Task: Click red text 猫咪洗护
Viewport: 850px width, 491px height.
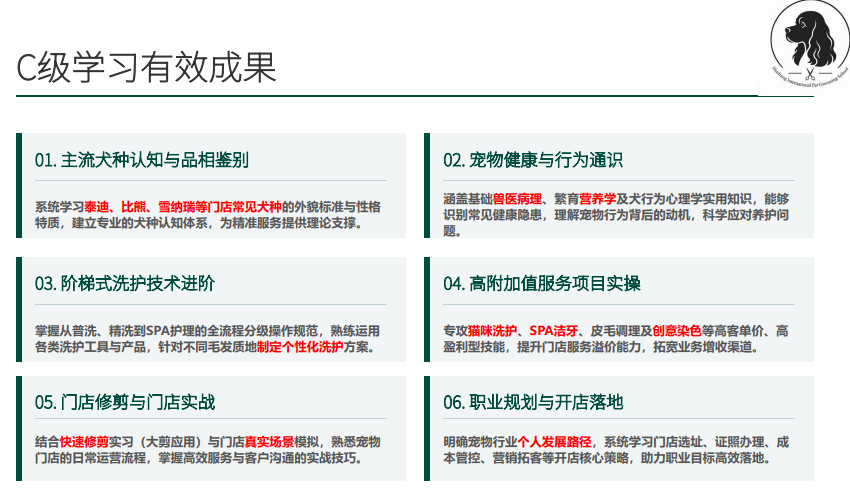Action: pos(492,331)
